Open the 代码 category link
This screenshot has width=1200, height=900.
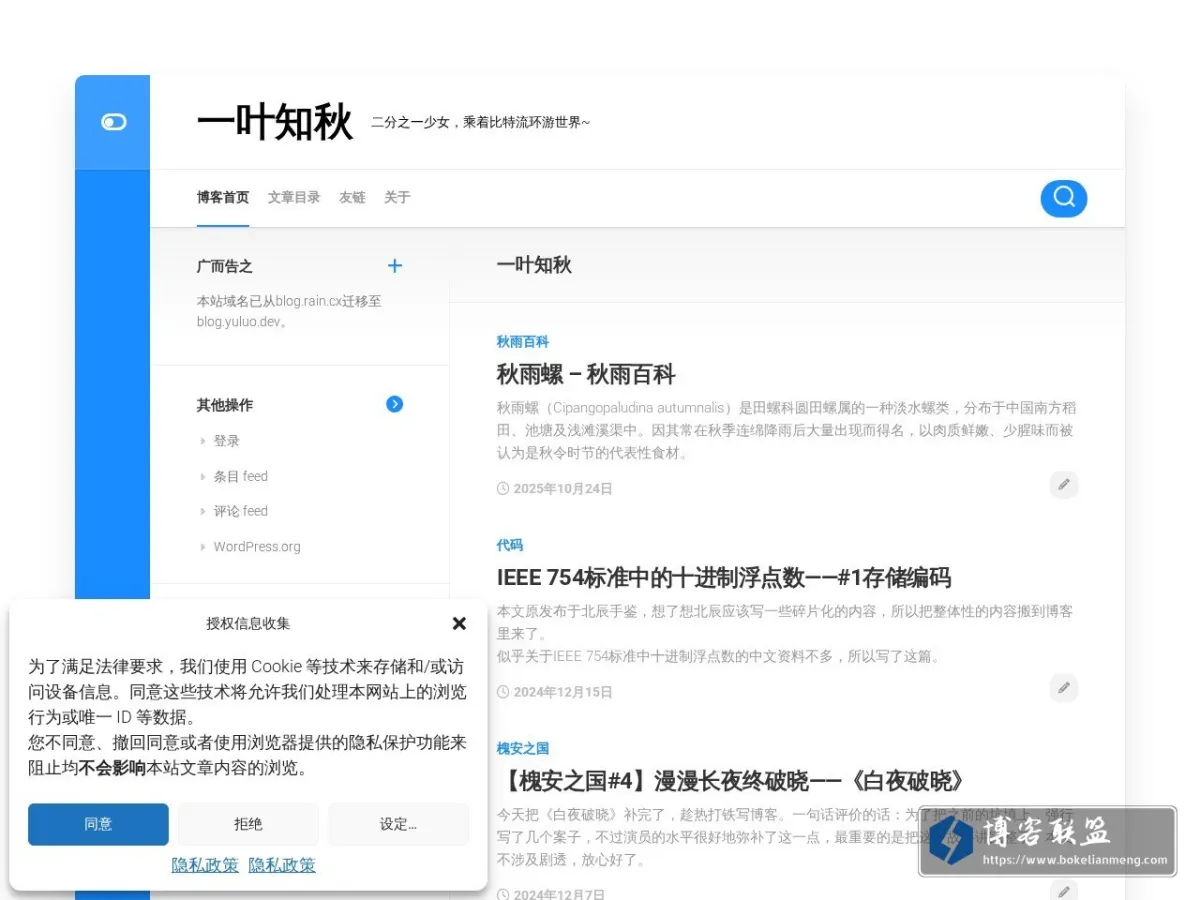[510, 545]
